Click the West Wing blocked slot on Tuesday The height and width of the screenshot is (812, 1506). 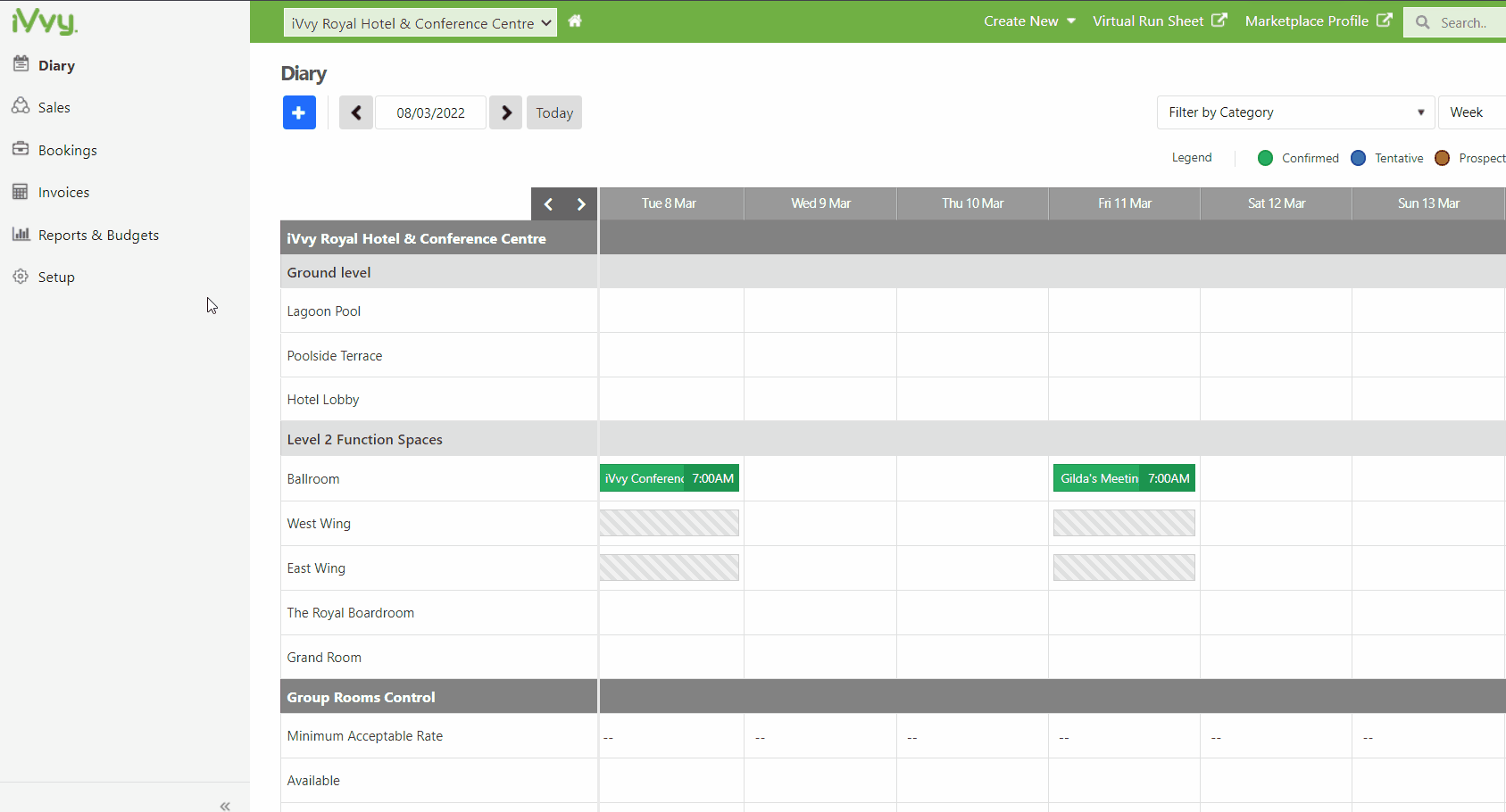coord(670,523)
